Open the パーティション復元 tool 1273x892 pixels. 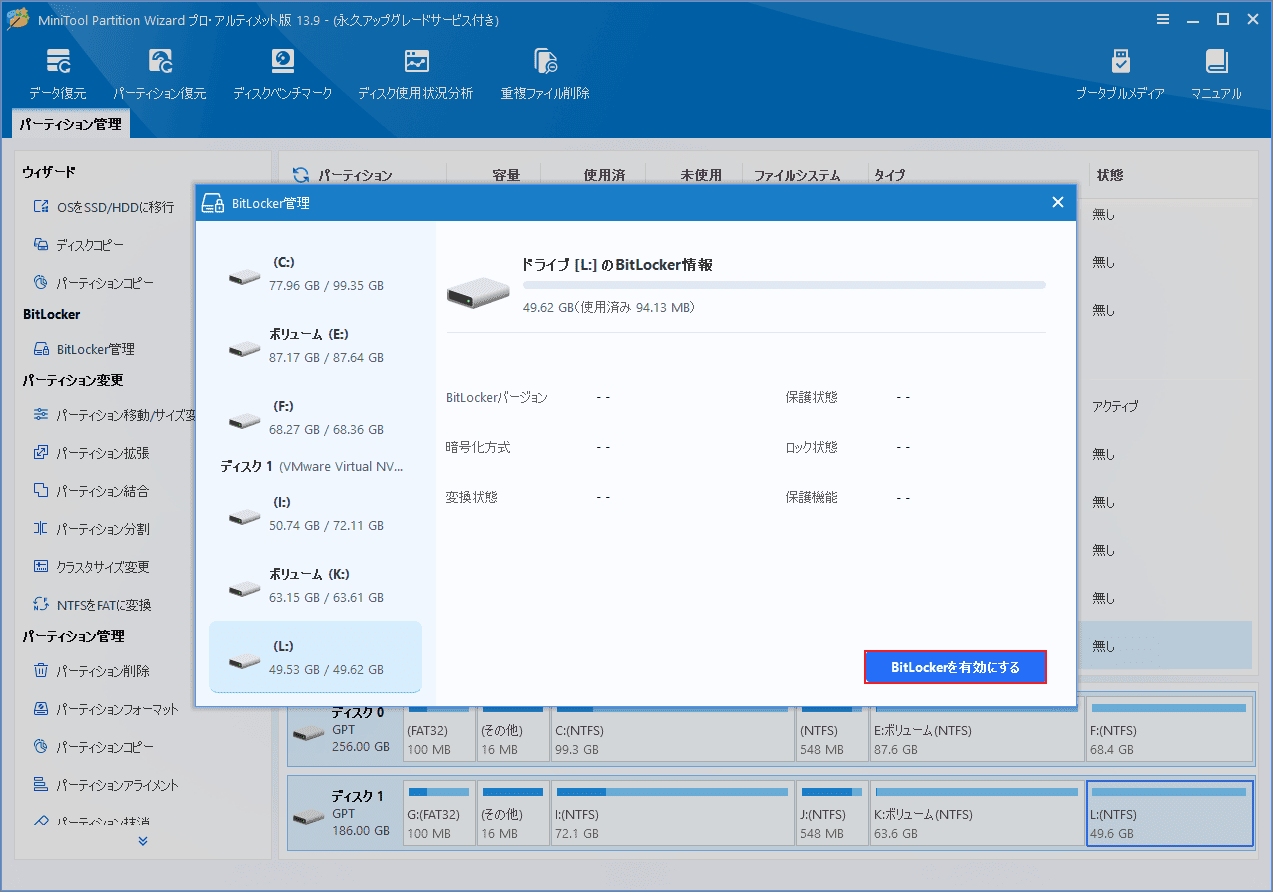coord(159,74)
